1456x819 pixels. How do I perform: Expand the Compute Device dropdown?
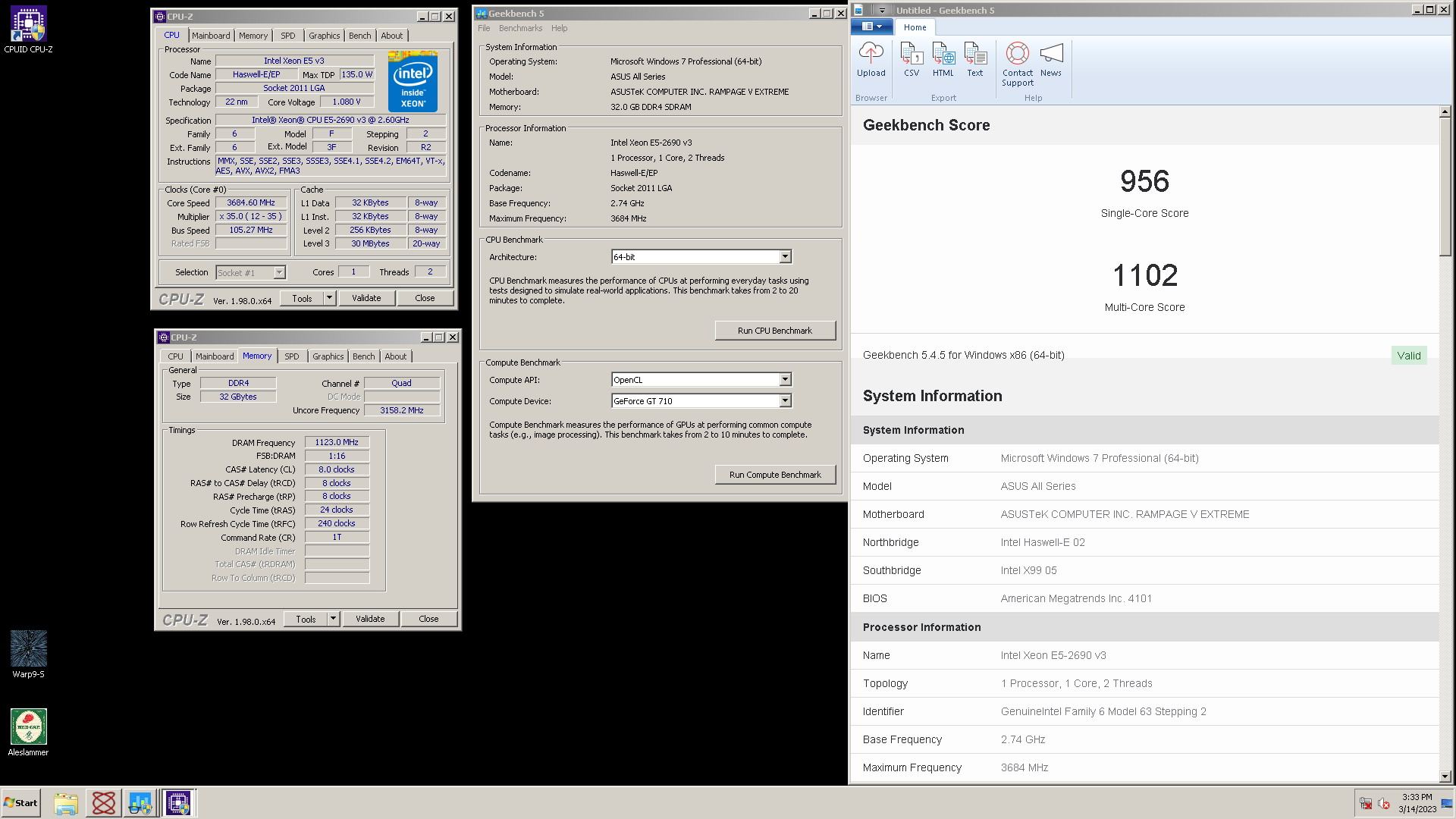(x=786, y=401)
